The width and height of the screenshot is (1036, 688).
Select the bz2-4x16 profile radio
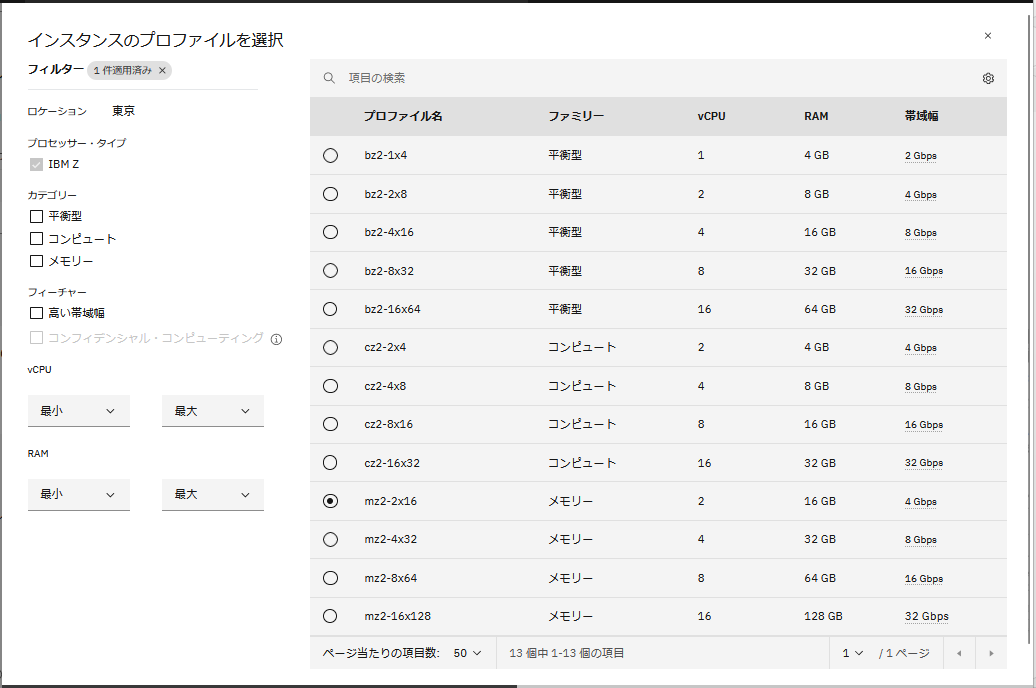(x=330, y=232)
